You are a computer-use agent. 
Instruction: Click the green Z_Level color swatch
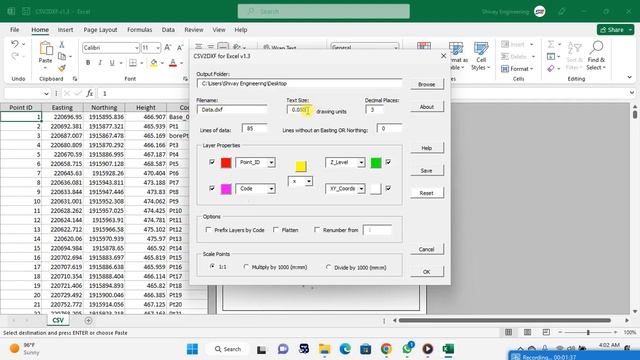point(376,162)
